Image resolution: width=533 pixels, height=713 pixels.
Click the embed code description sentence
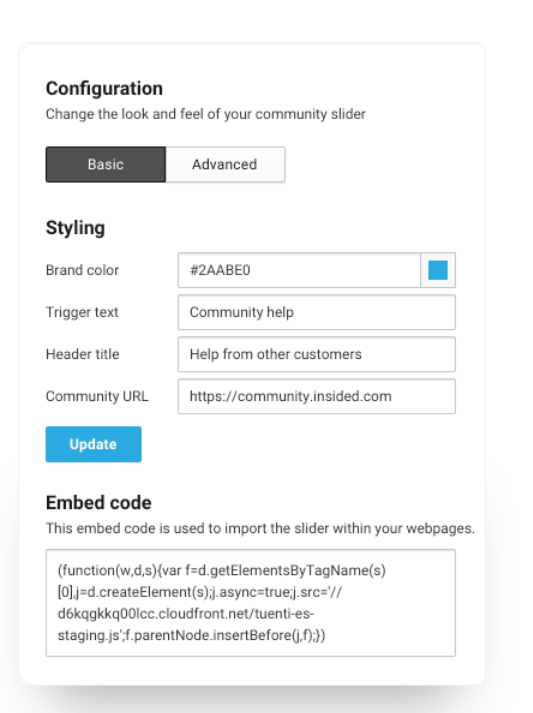click(x=260, y=528)
